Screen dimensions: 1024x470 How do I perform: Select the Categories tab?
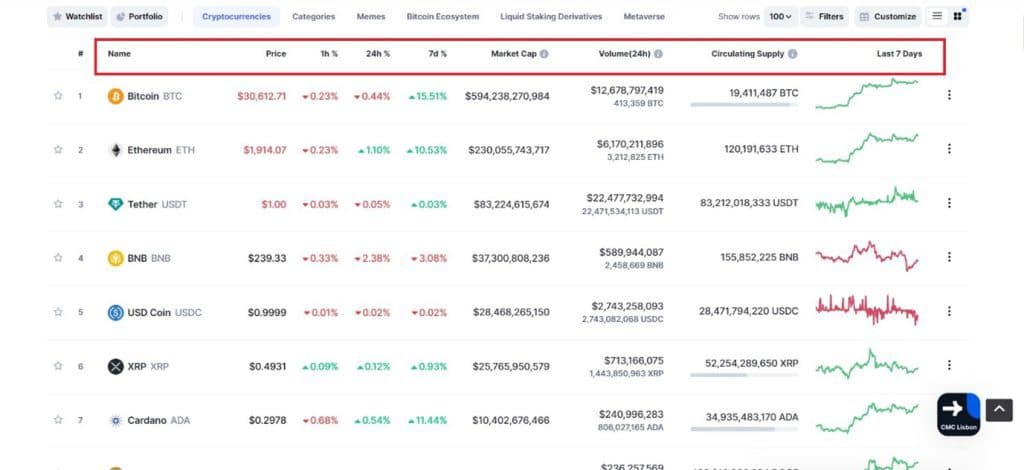click(x=313, y=16)
